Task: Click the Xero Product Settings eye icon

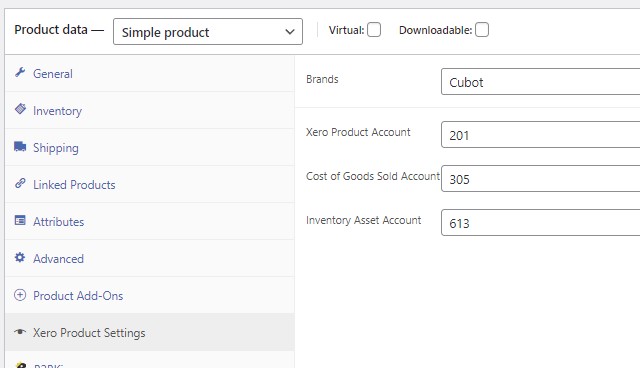Action: click(x=20, y=332)
